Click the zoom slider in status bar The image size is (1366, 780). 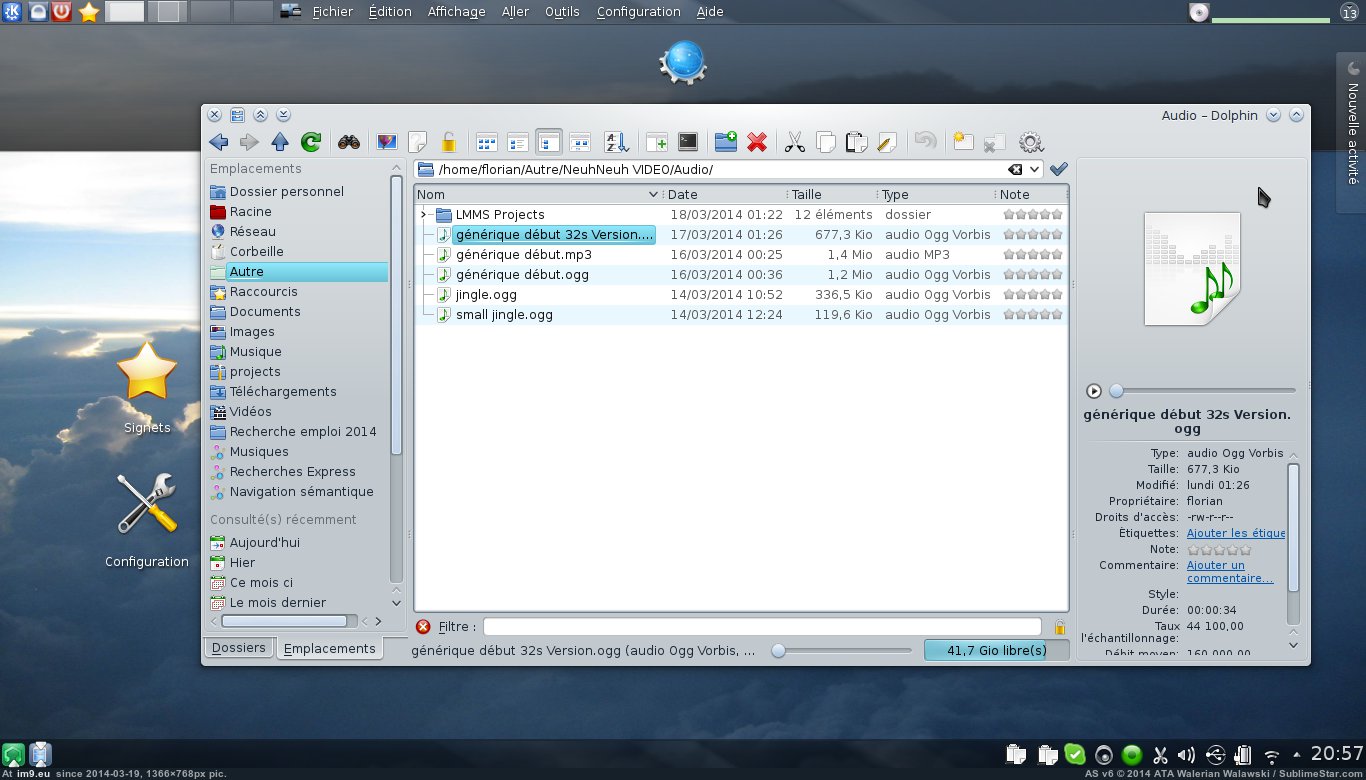[x=779, y=651]
